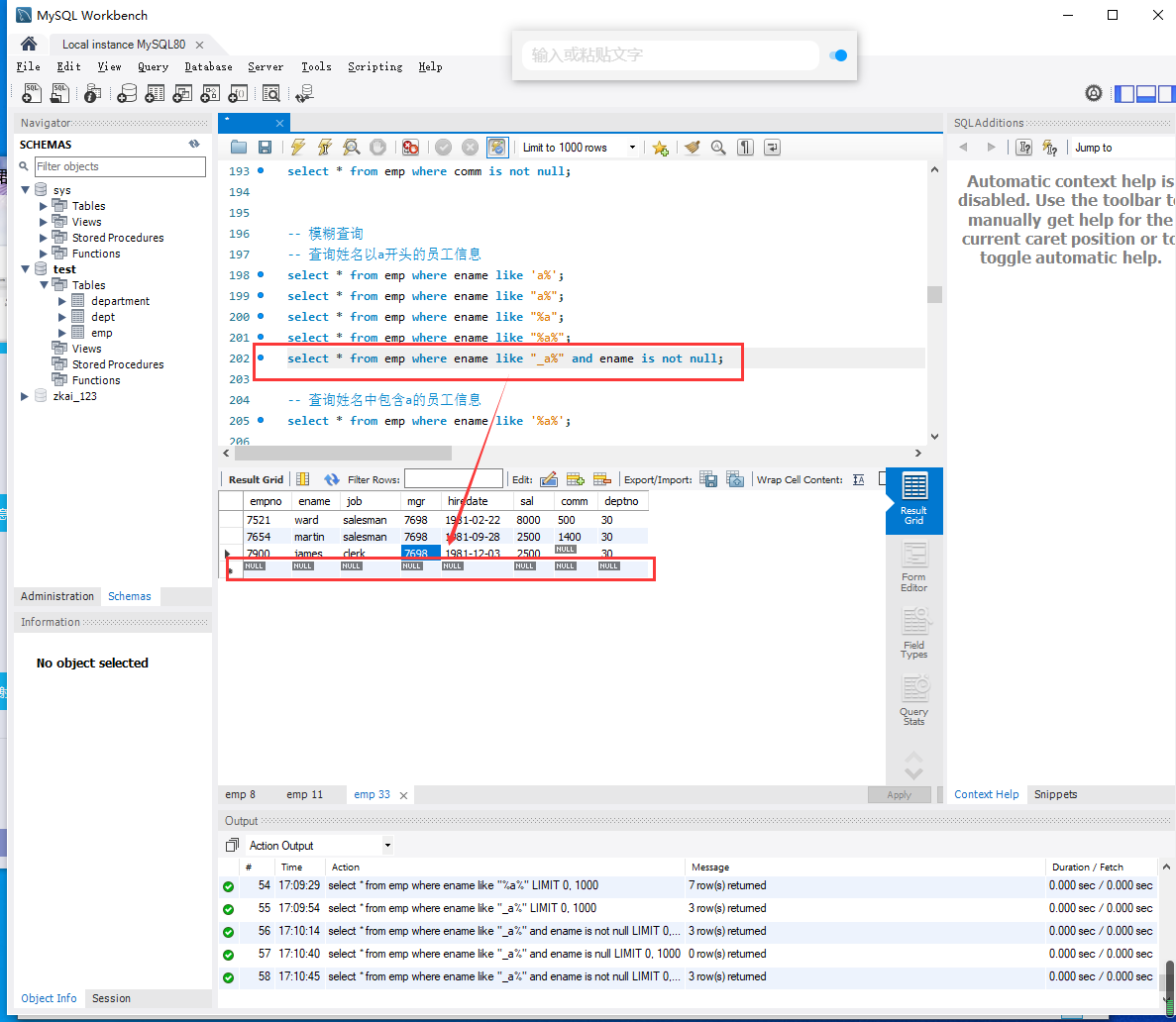Expand the emp table node
The width and height of the screenshot is (1176, 1022).
[62, 333]
